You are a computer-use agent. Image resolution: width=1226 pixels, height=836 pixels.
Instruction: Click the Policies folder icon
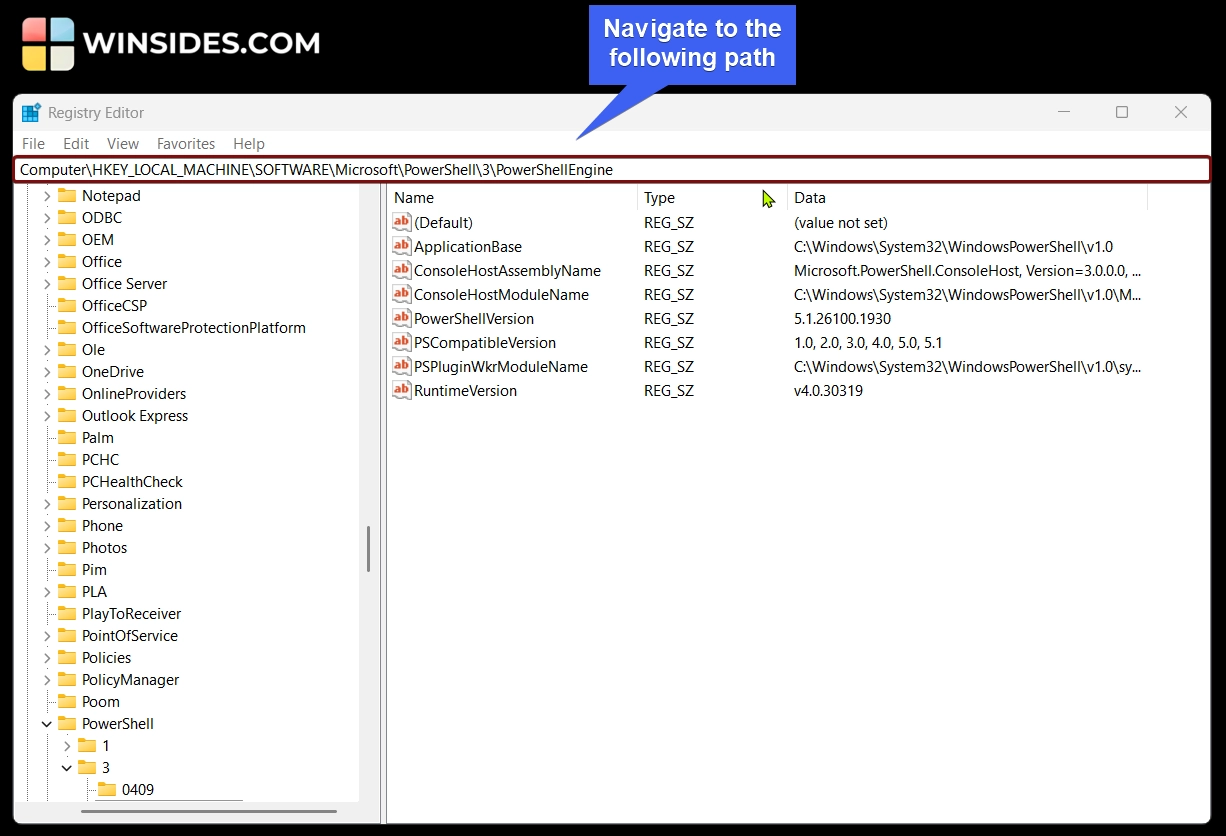click(67, 657)
